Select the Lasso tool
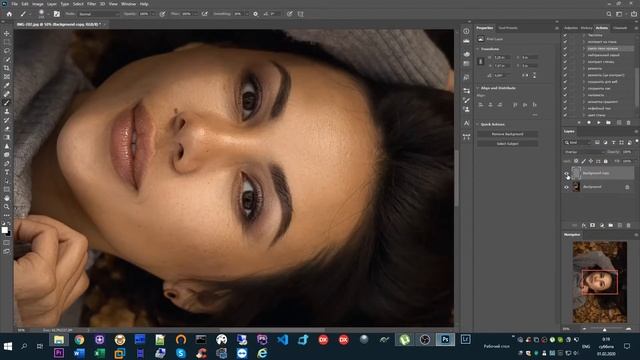 coord(7,51)
